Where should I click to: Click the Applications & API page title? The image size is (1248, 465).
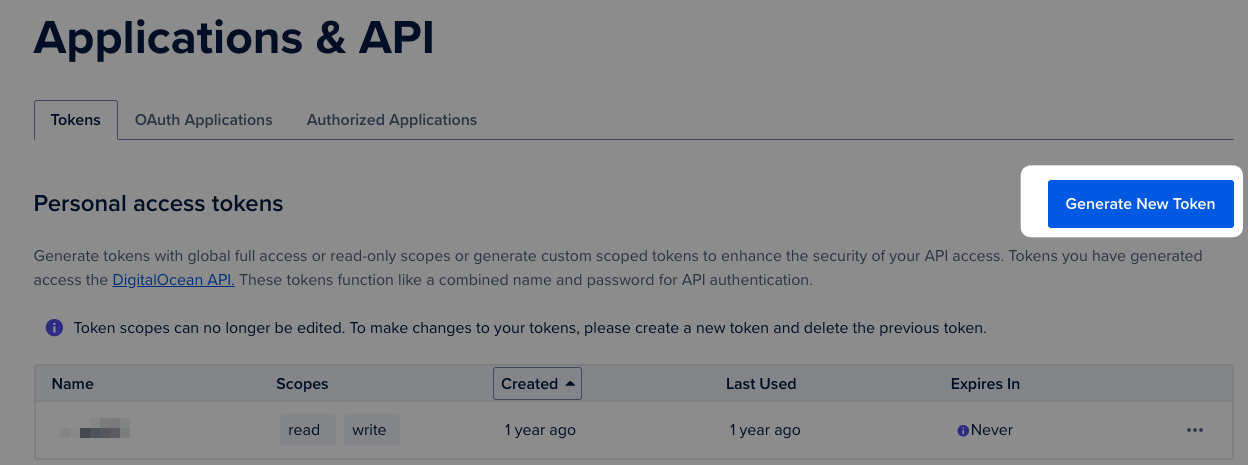click(x=234, y=38)
